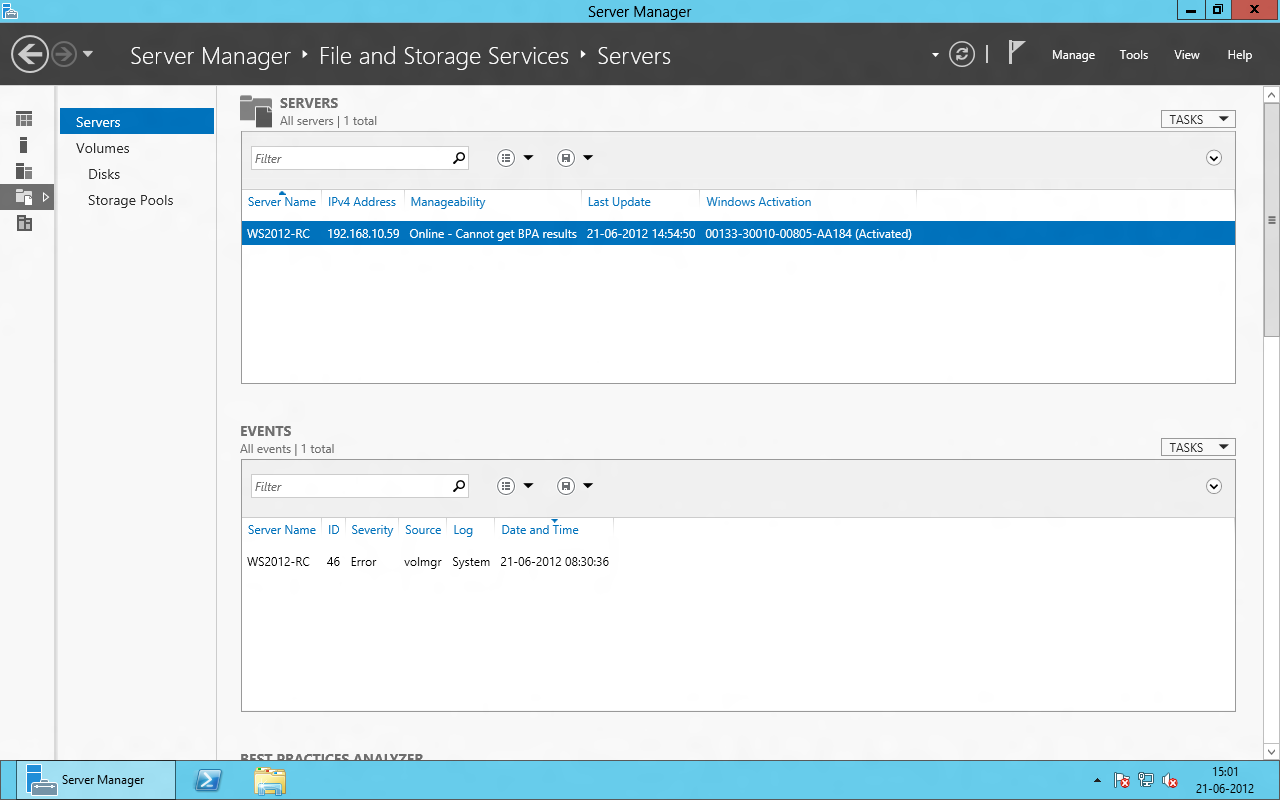1280x800 pixels.
Task: Sort by Windows Activation column header
Action: pyautogui.click(x=759, y=202)
